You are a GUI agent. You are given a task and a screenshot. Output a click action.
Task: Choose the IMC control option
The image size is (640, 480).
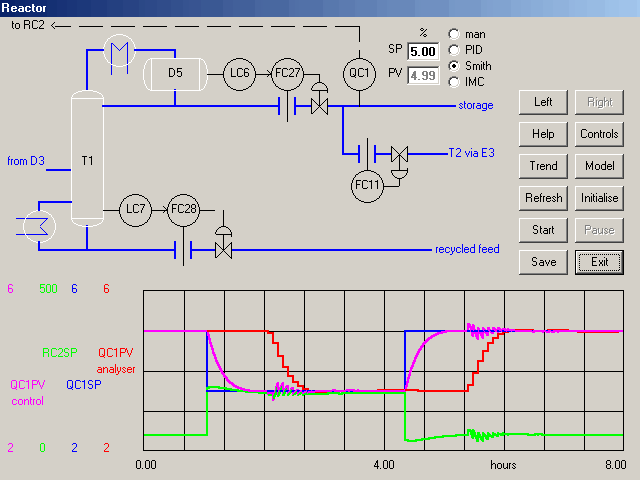coord(455,82)
